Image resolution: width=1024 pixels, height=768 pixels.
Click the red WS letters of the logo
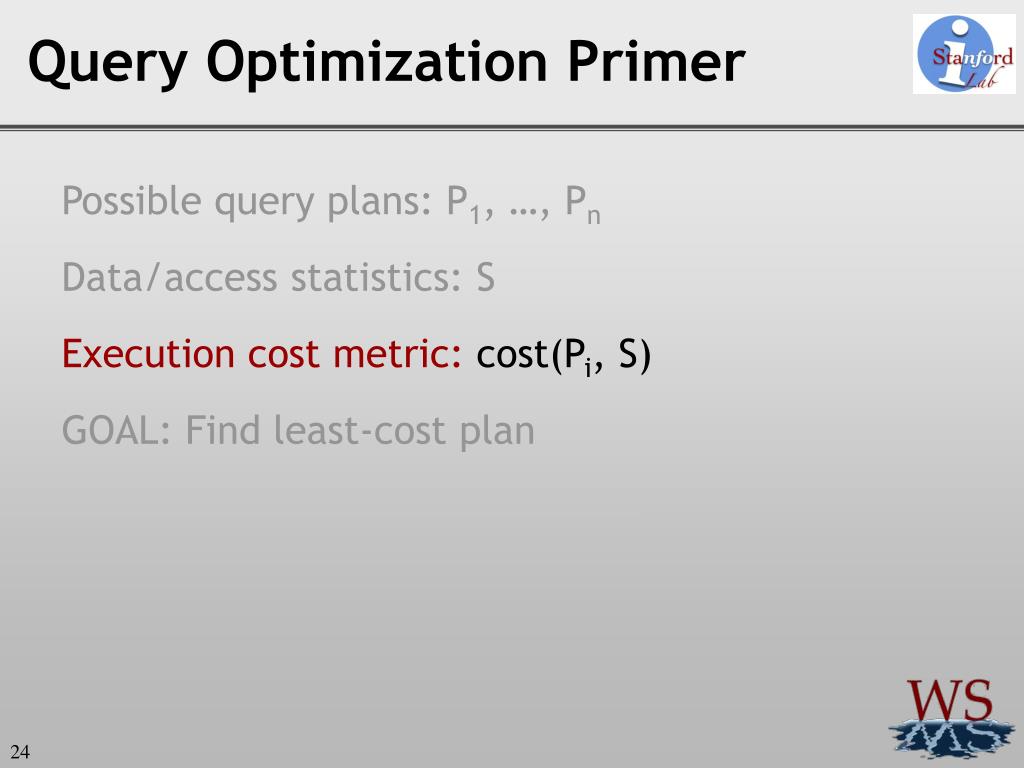tap(950, 700)
